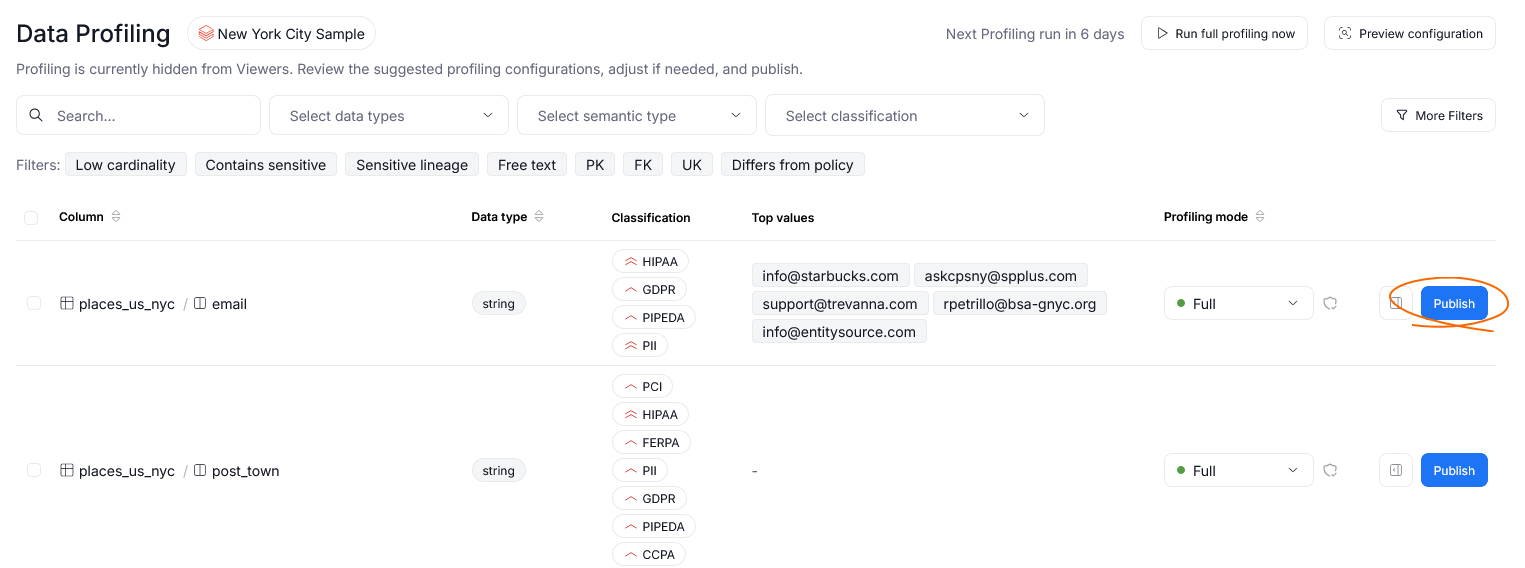Click the Next Profiling run in 6 days text
The height and width of the screenshot is (568, 1525).
pos(1035,34)
